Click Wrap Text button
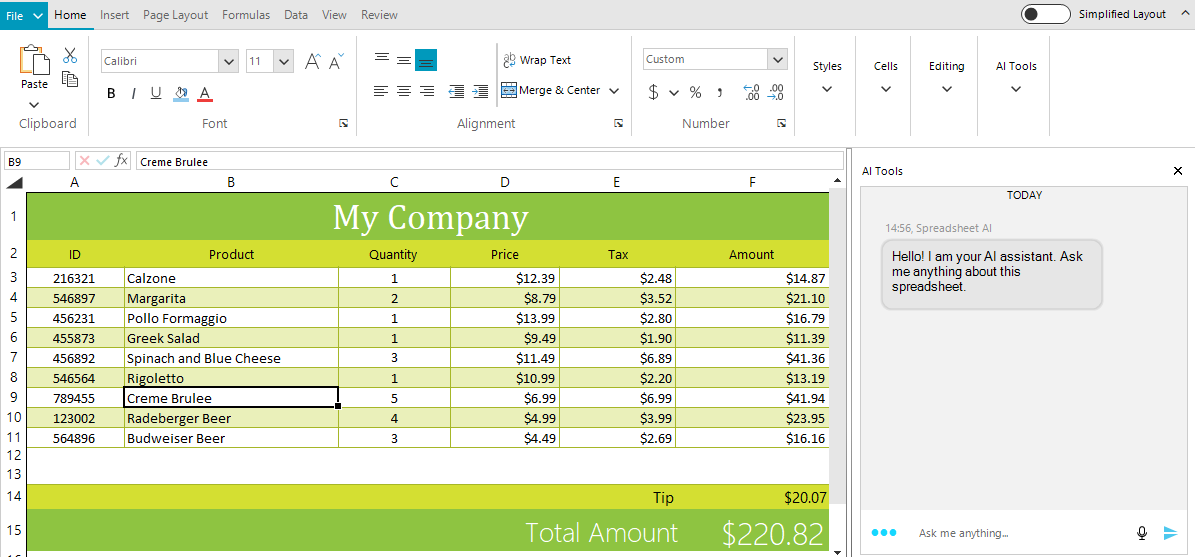Image resolution: width=1195 pixels, height=557 pixels. pyautogui.click(x=537, y=60)
